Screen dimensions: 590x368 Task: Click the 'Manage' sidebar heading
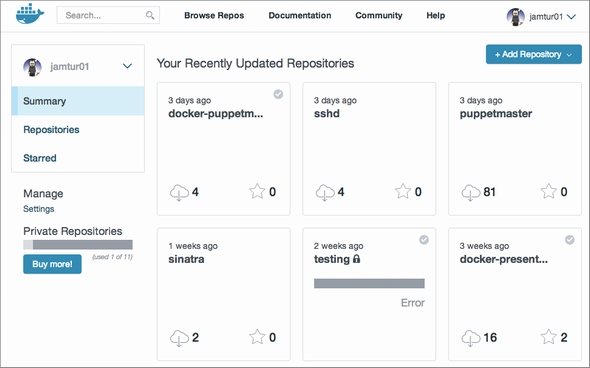pos(43,194)
